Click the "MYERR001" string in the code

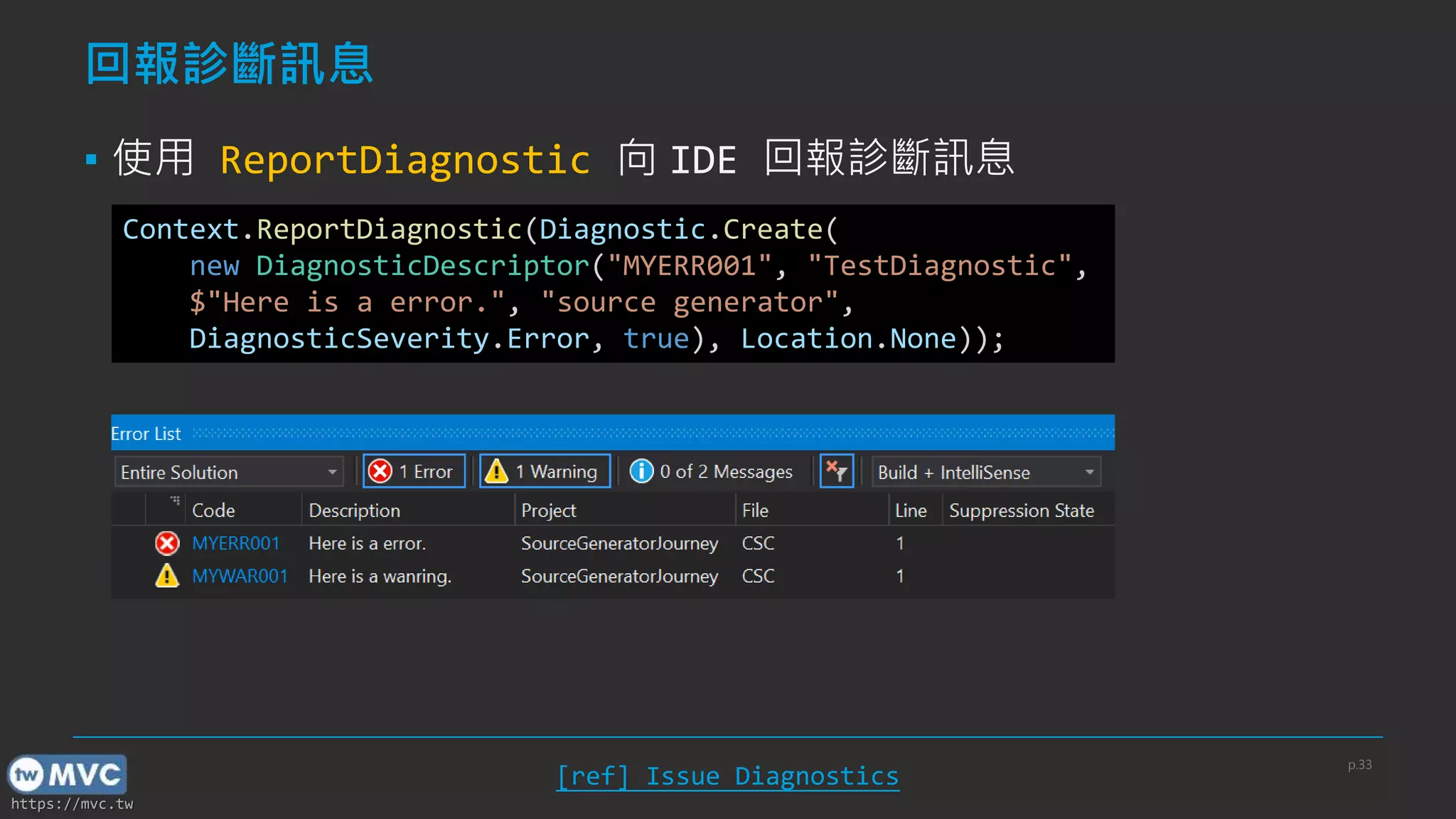[690, 266]
